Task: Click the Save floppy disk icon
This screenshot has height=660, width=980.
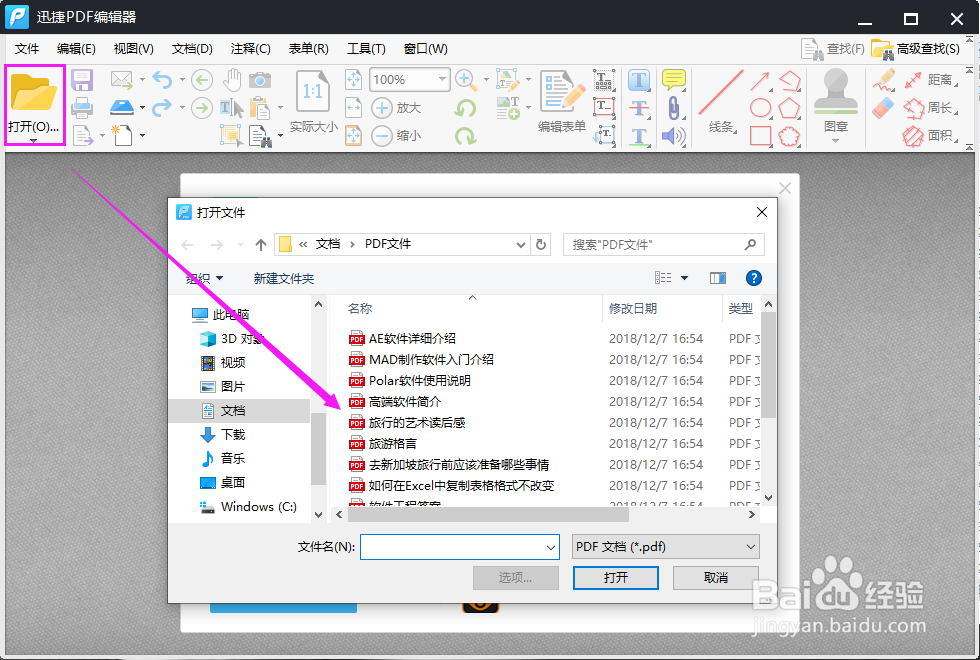Action: pos(82,80)
